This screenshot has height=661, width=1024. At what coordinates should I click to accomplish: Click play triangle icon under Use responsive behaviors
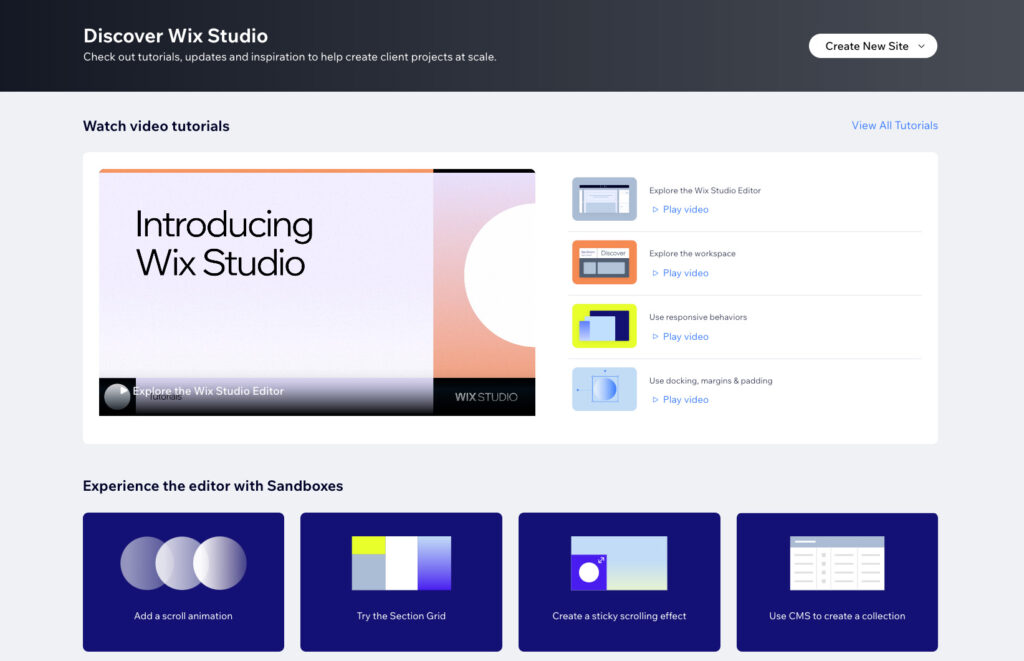655,336
